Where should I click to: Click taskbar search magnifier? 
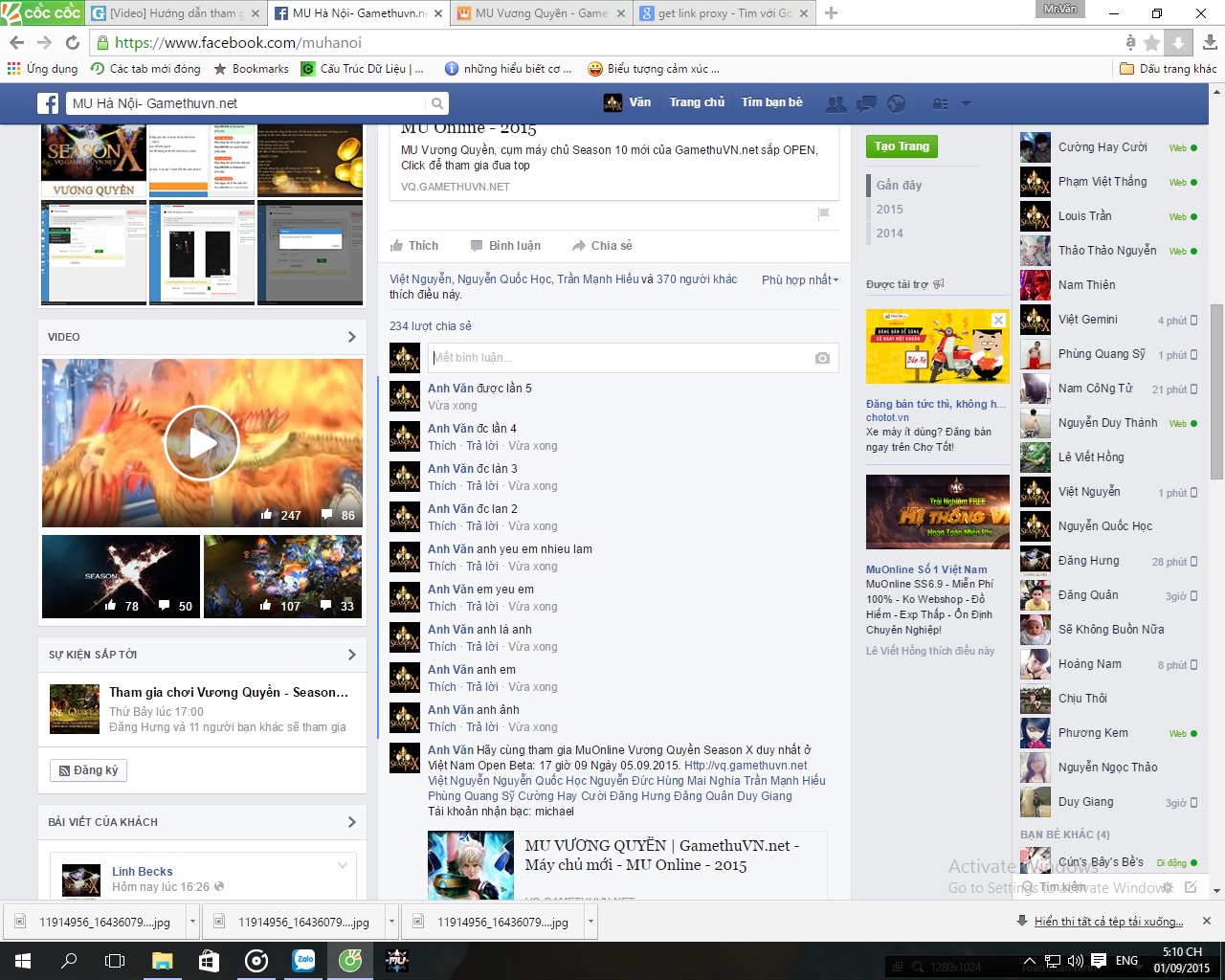[69, 961]
